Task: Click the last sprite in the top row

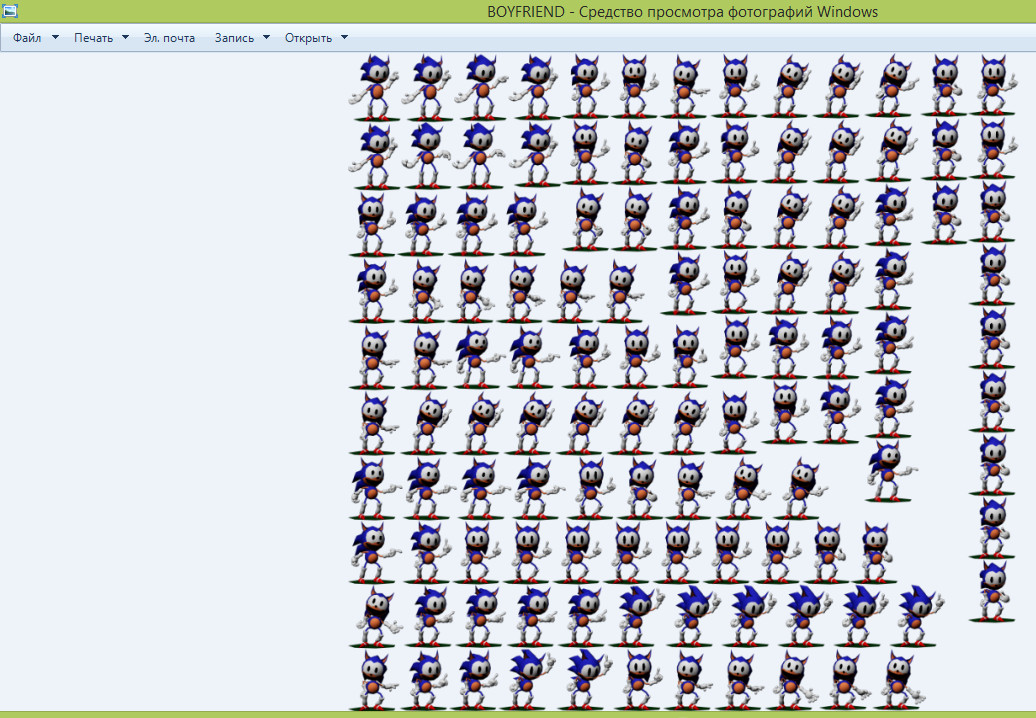Action: pyautogui.click(x=992, y=85)
